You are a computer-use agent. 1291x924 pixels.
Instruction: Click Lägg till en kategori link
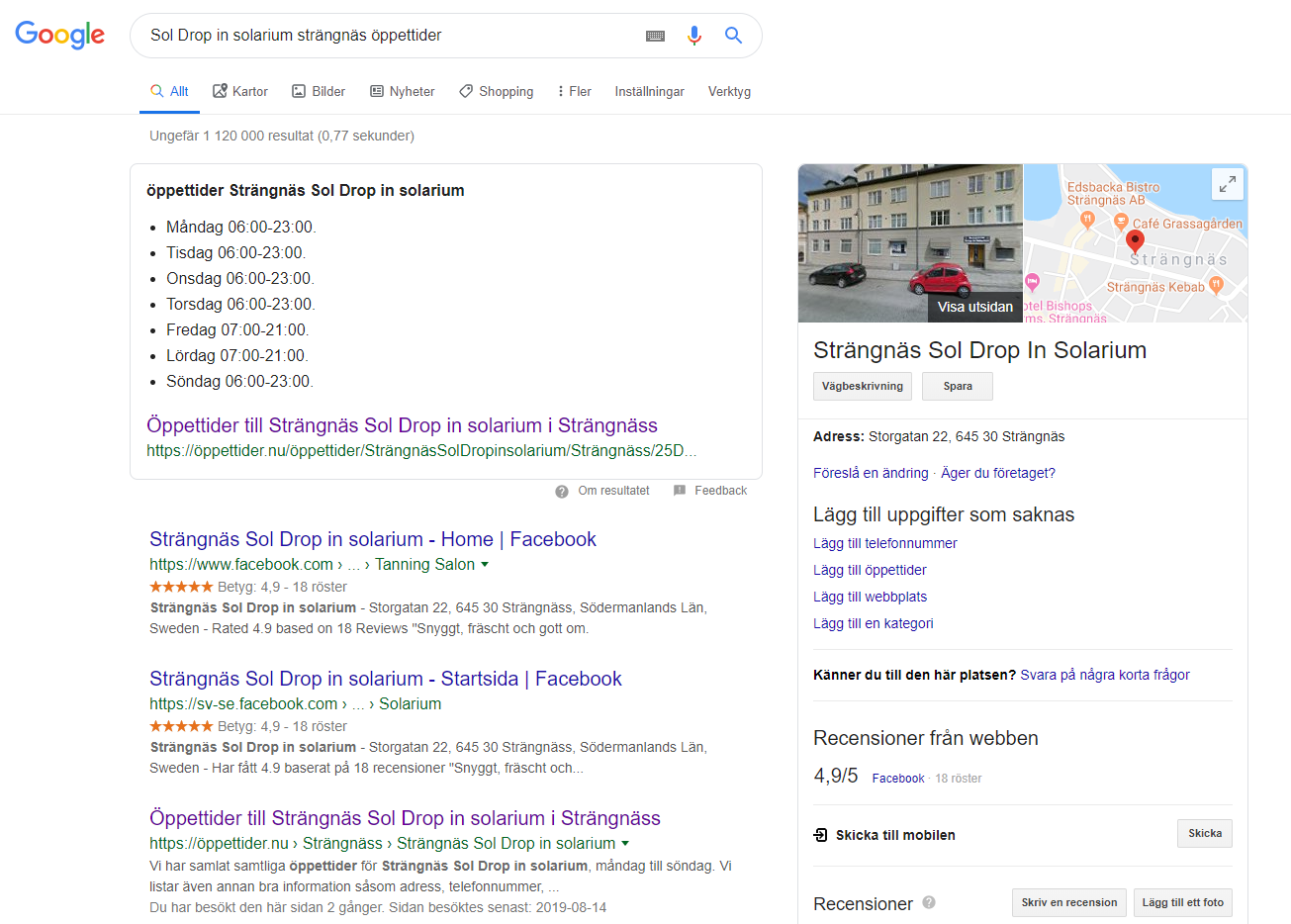pos(873,623)
